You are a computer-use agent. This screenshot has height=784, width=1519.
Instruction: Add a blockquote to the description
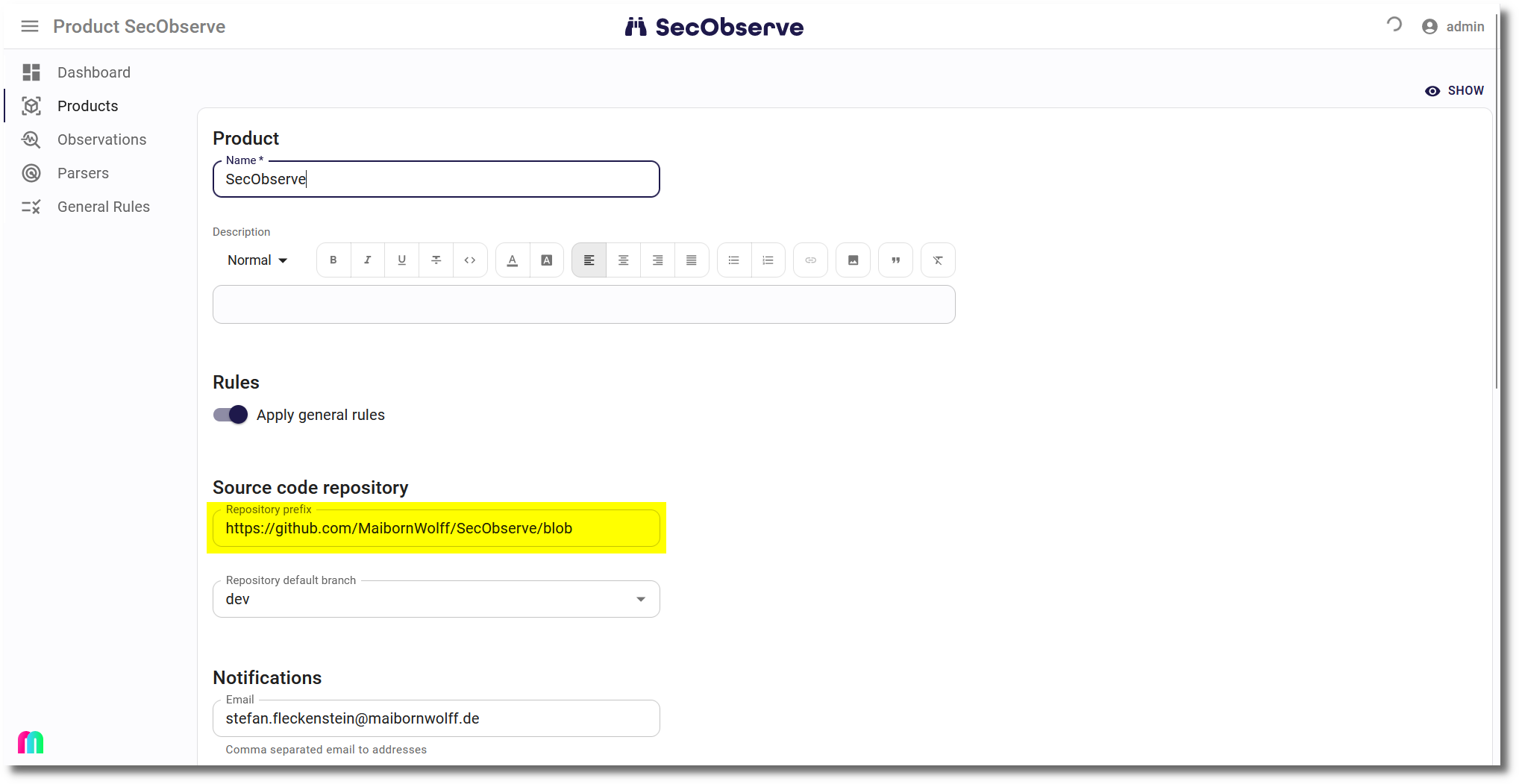coord(895,260)
